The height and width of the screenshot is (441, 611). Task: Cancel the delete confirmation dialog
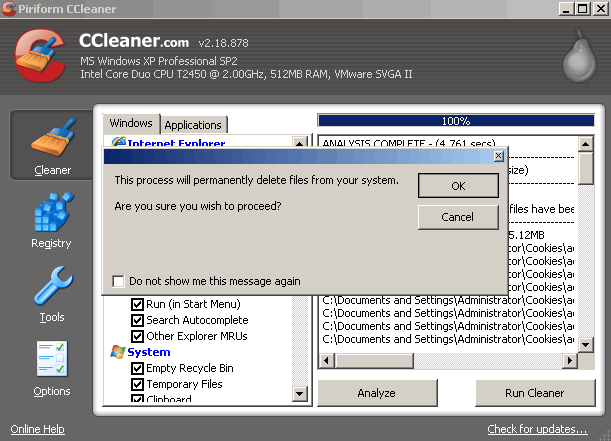click(458, 217)
